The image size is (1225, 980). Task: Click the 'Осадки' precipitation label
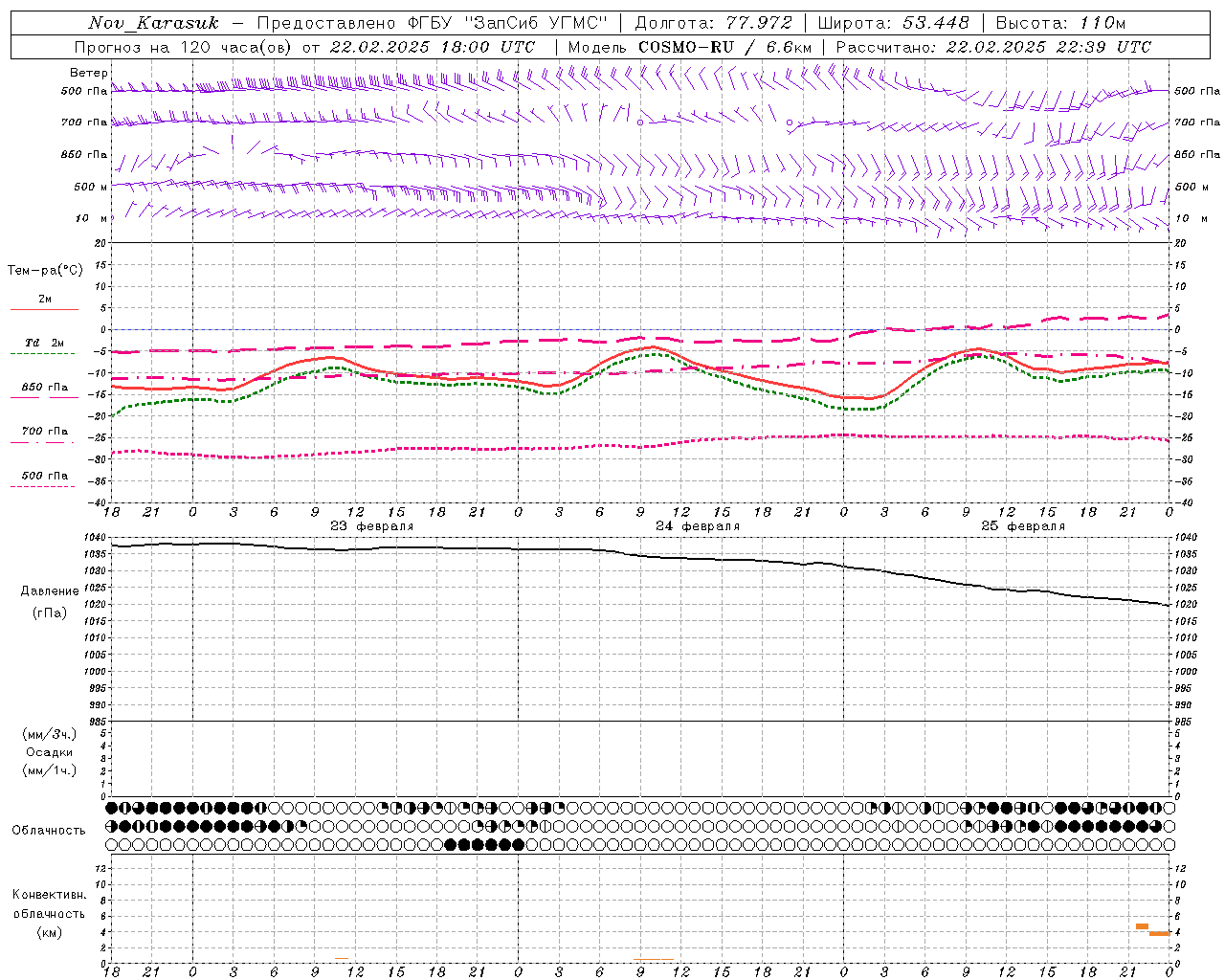point(50,752)
